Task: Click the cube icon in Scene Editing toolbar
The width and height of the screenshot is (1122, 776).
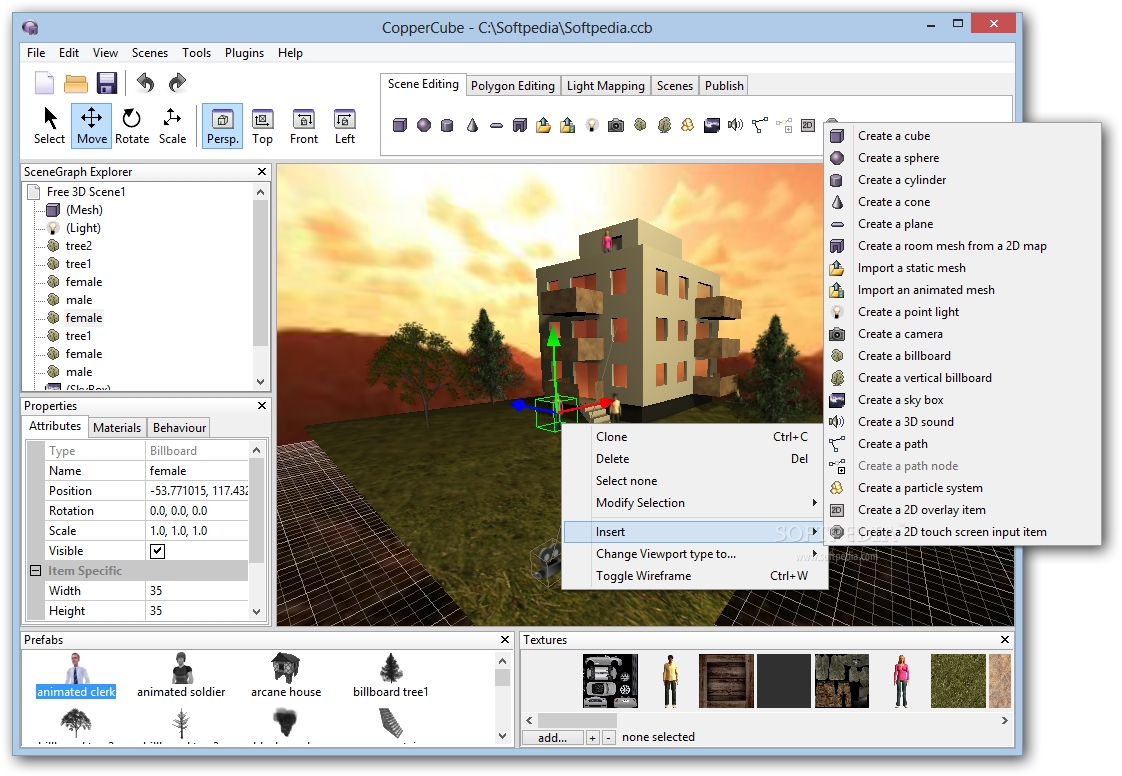Action: coord(400,125)
